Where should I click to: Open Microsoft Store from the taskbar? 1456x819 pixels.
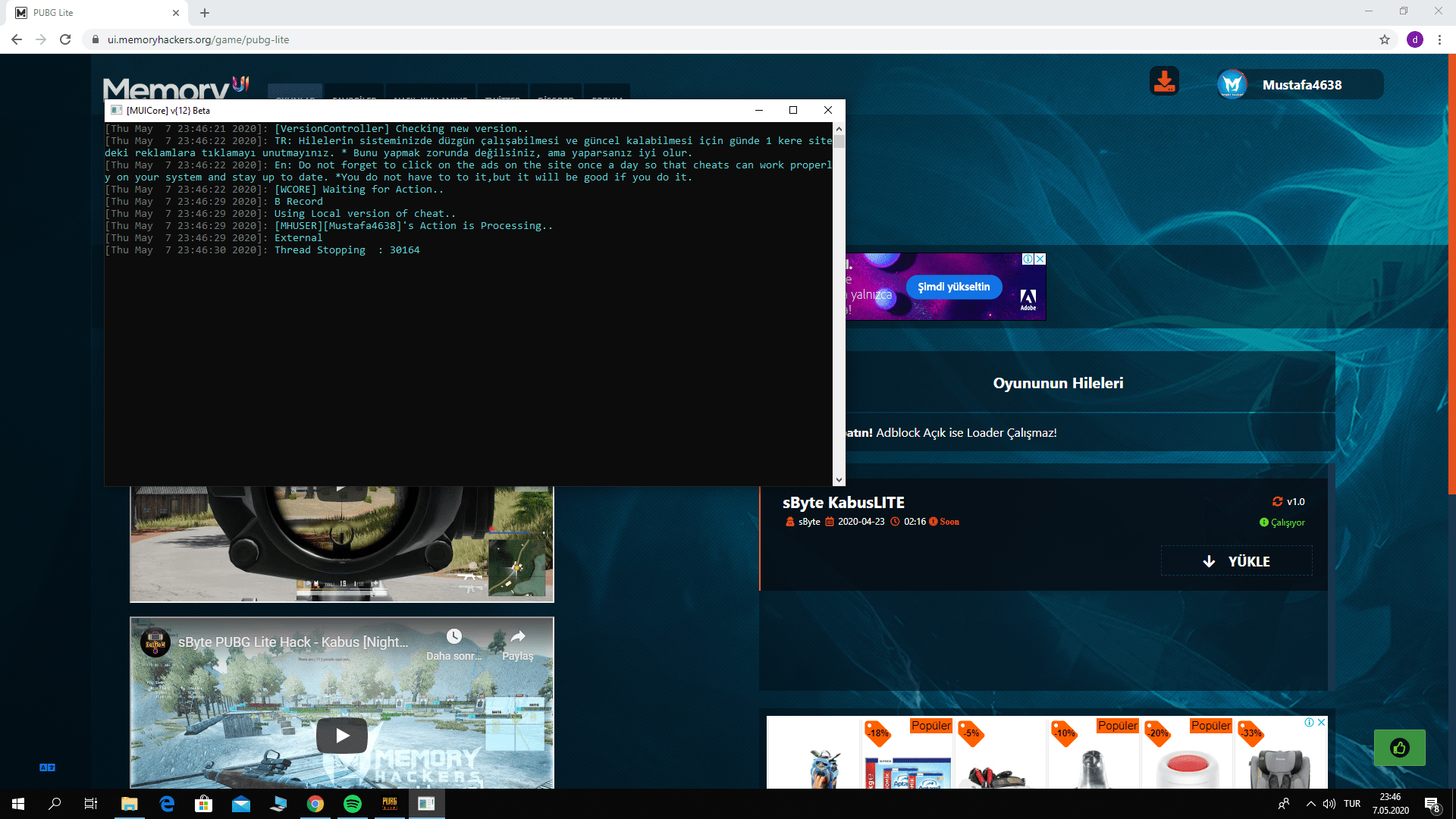pos(204,804)
